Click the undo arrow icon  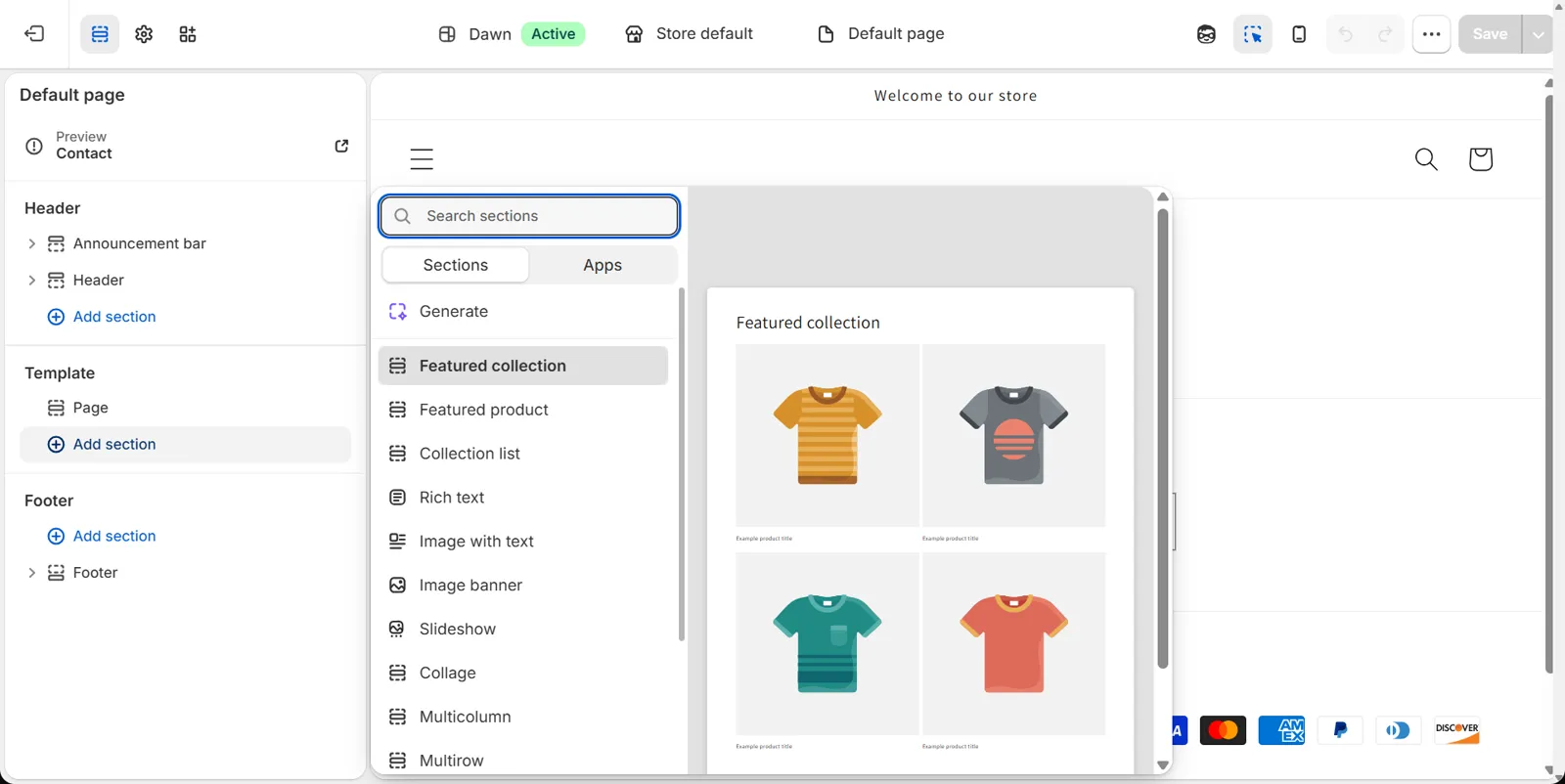point(1346,34)
